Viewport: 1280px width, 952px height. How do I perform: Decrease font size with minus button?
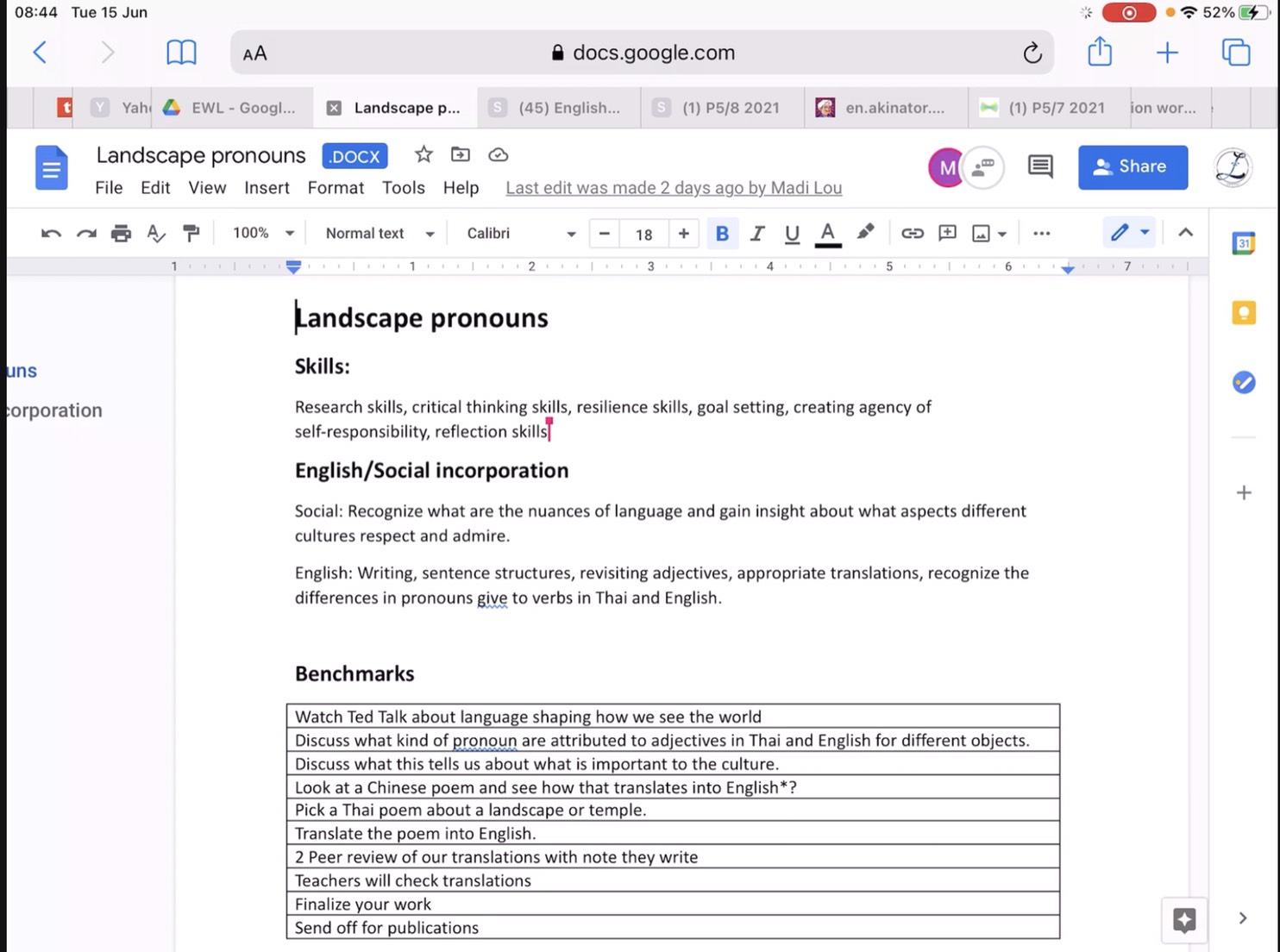click(x=605, y=234)
